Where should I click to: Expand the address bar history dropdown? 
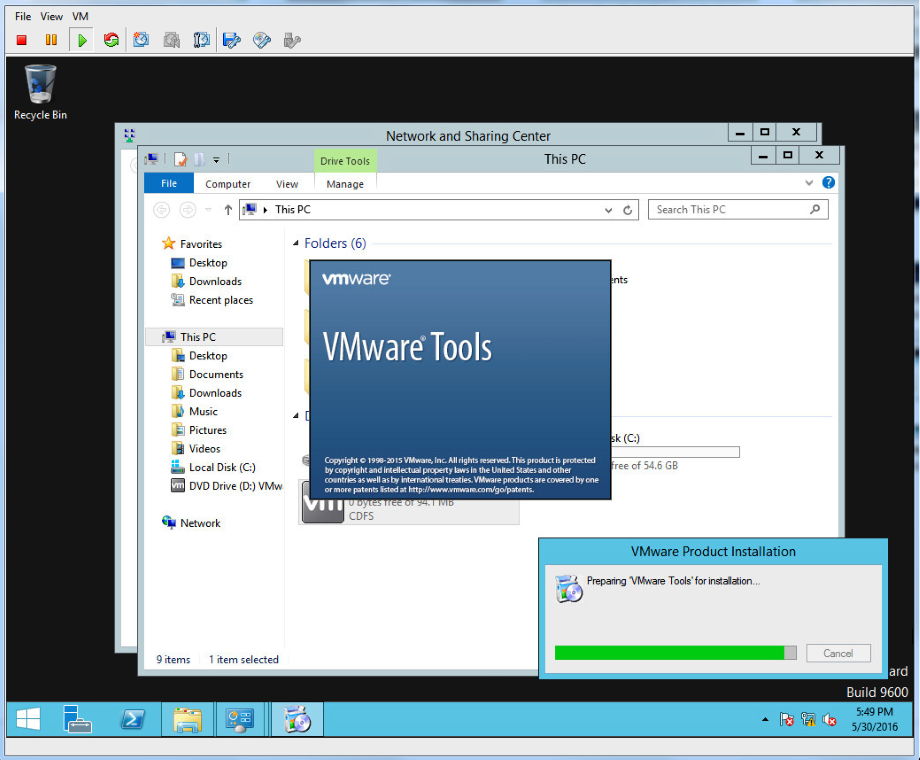point(609,210)
